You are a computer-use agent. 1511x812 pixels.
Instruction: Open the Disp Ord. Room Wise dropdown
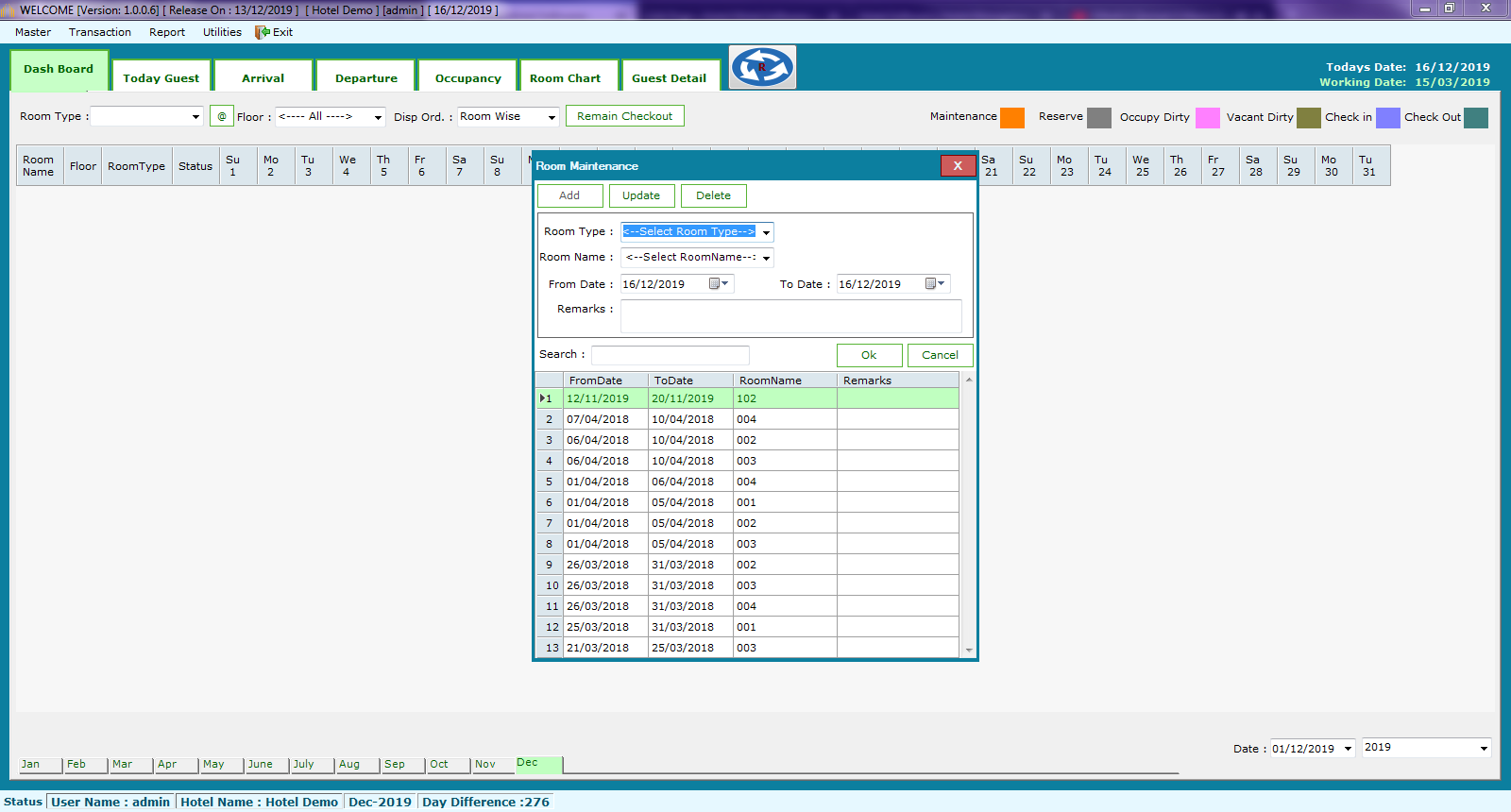click(552, 117)
